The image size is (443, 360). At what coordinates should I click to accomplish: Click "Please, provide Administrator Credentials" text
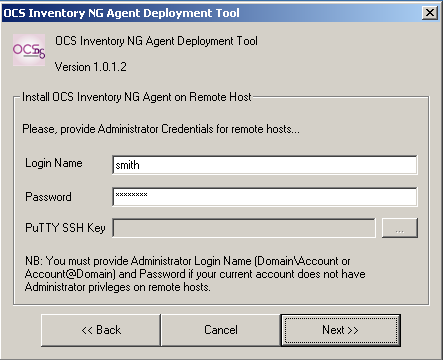[x=161, y=129]
